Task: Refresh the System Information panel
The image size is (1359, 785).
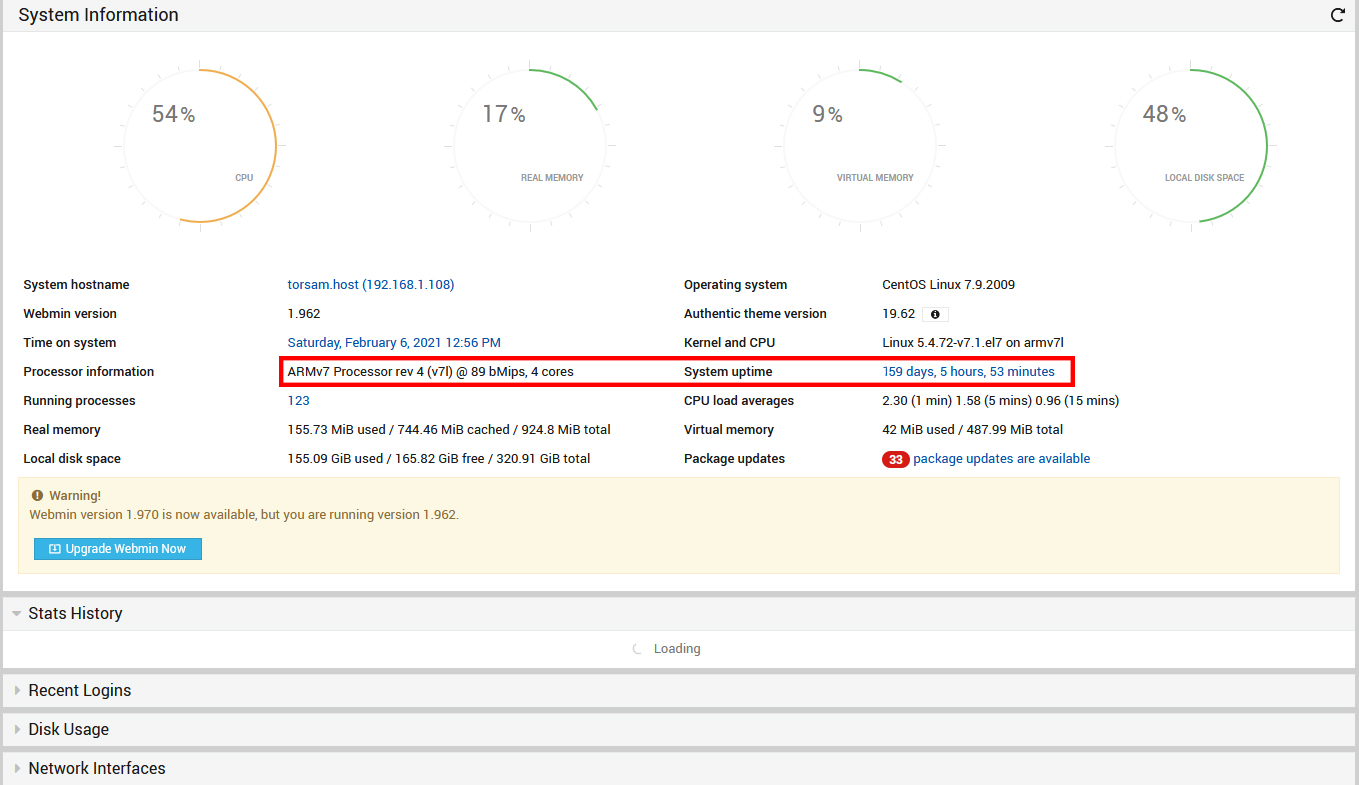Action: (x=1337, y=15)
